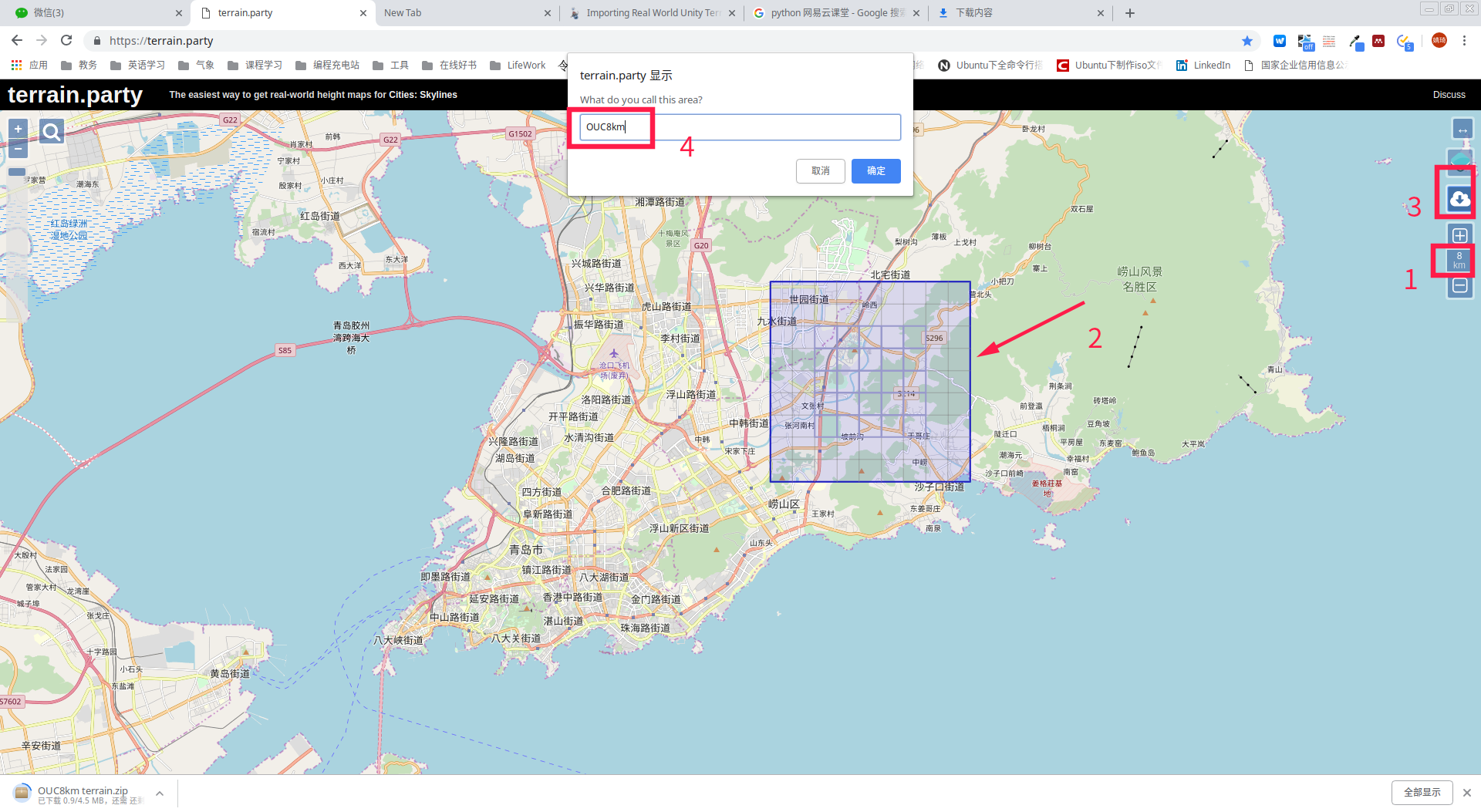1481x812 pixels.
Task: Click the map layers diamond icon
Action: click(x=1460, y=160)
